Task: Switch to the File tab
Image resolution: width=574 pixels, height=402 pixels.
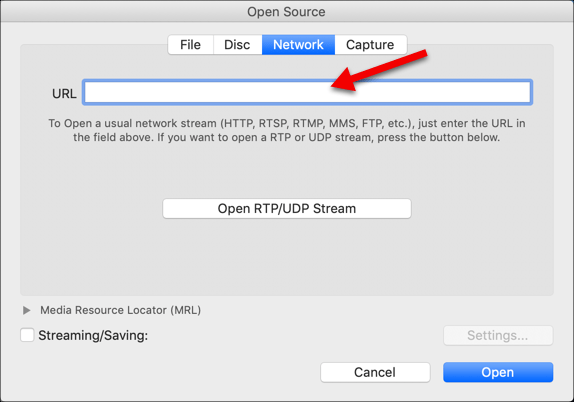Action: point(190,45)
